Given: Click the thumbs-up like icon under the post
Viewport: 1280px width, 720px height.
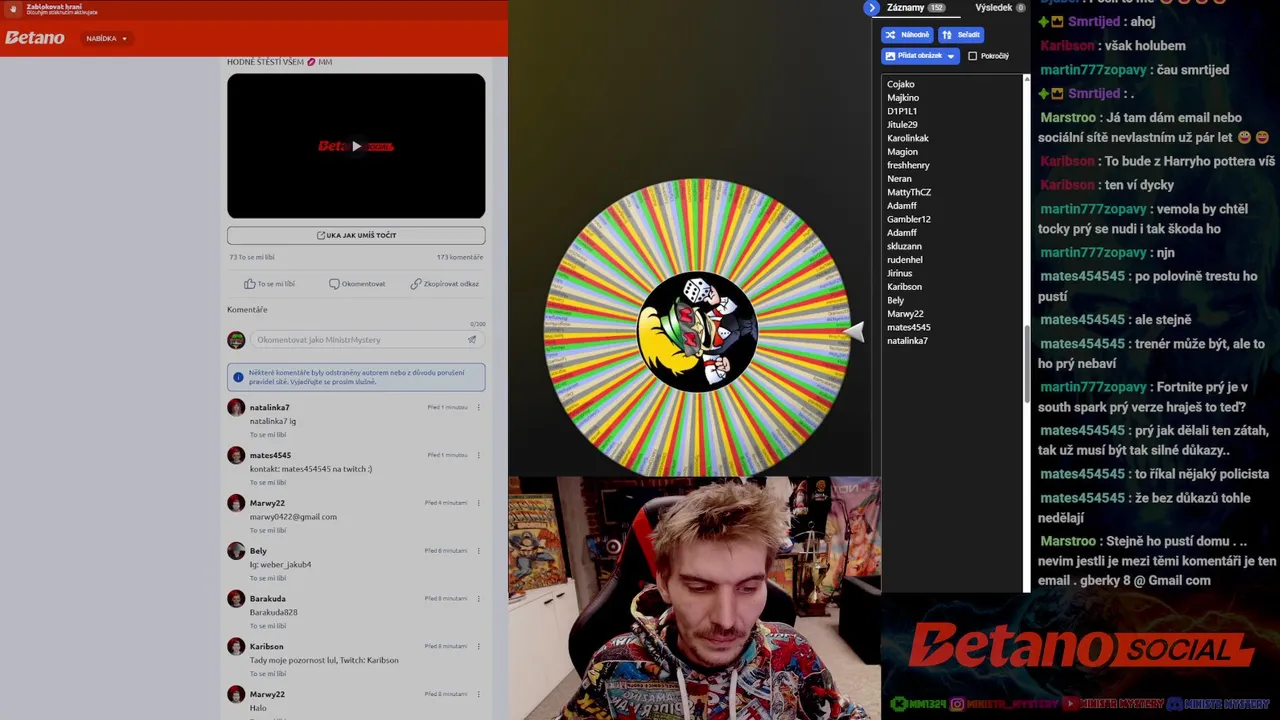Looking at the screenshot, I should point(250,284).
